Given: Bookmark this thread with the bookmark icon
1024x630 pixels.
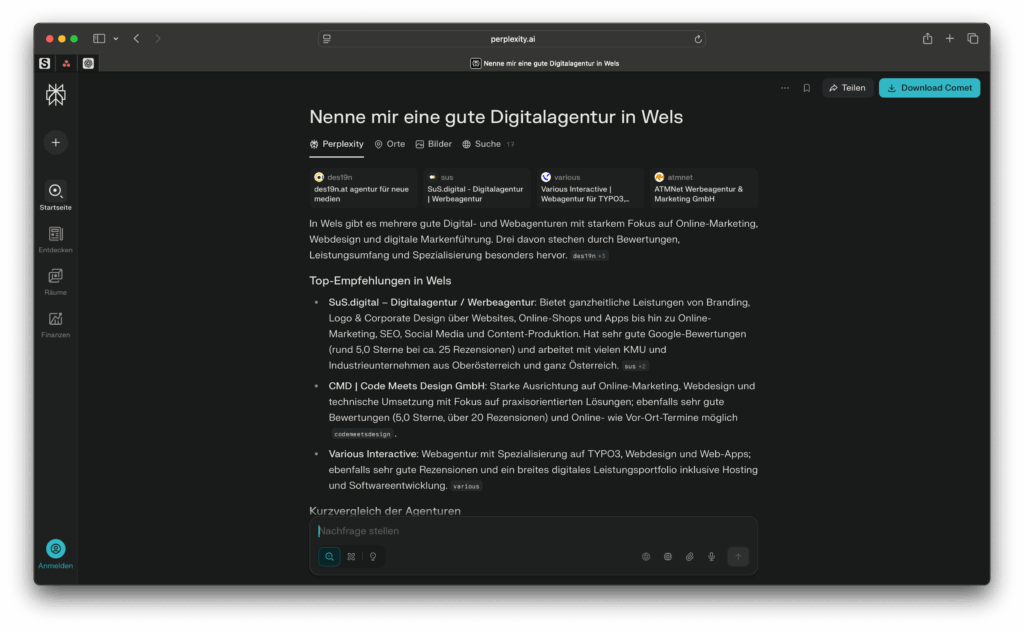Looking at the screenshot, I should point(806,88).
